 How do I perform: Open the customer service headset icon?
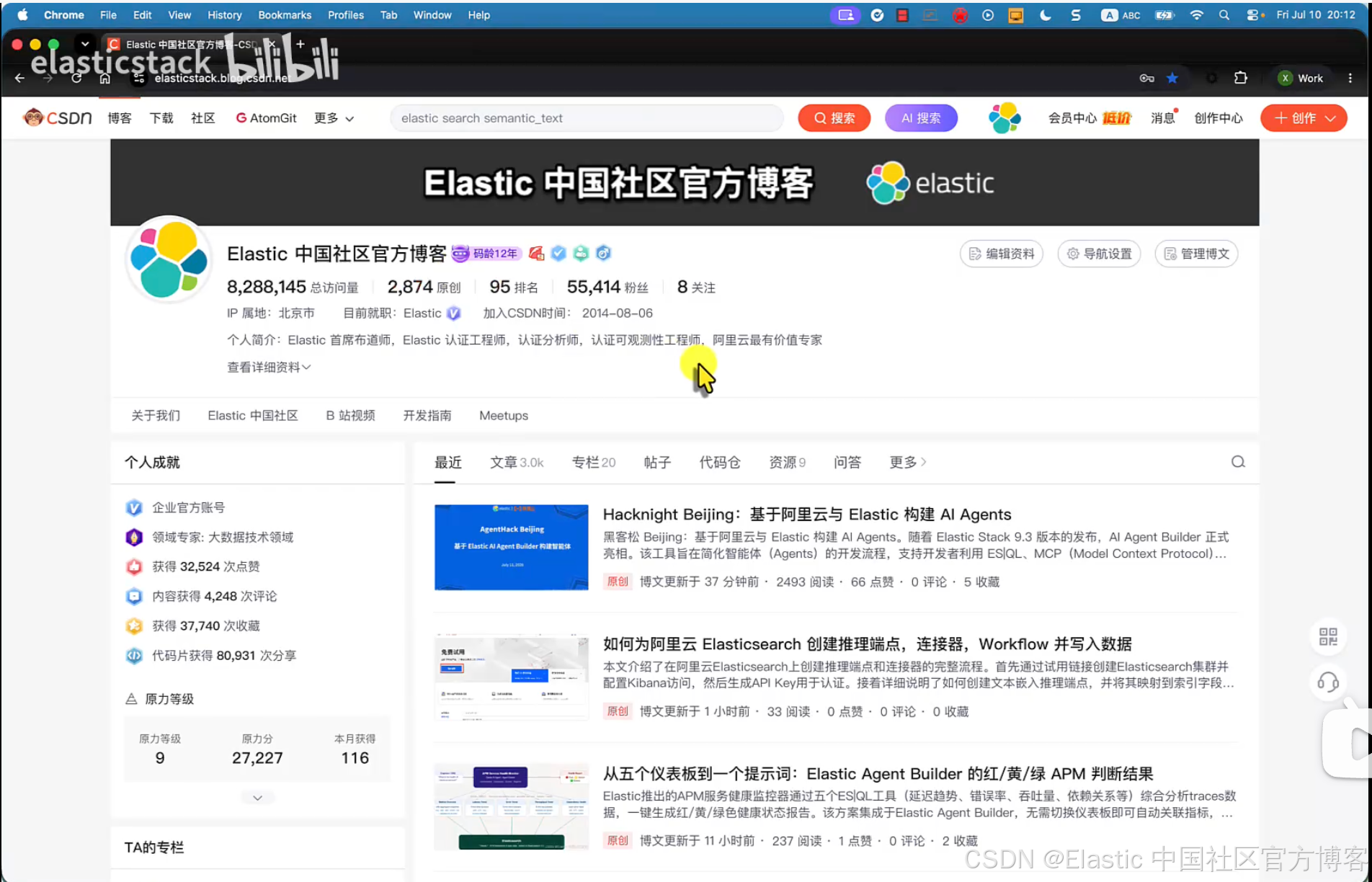click(1328, 682)
